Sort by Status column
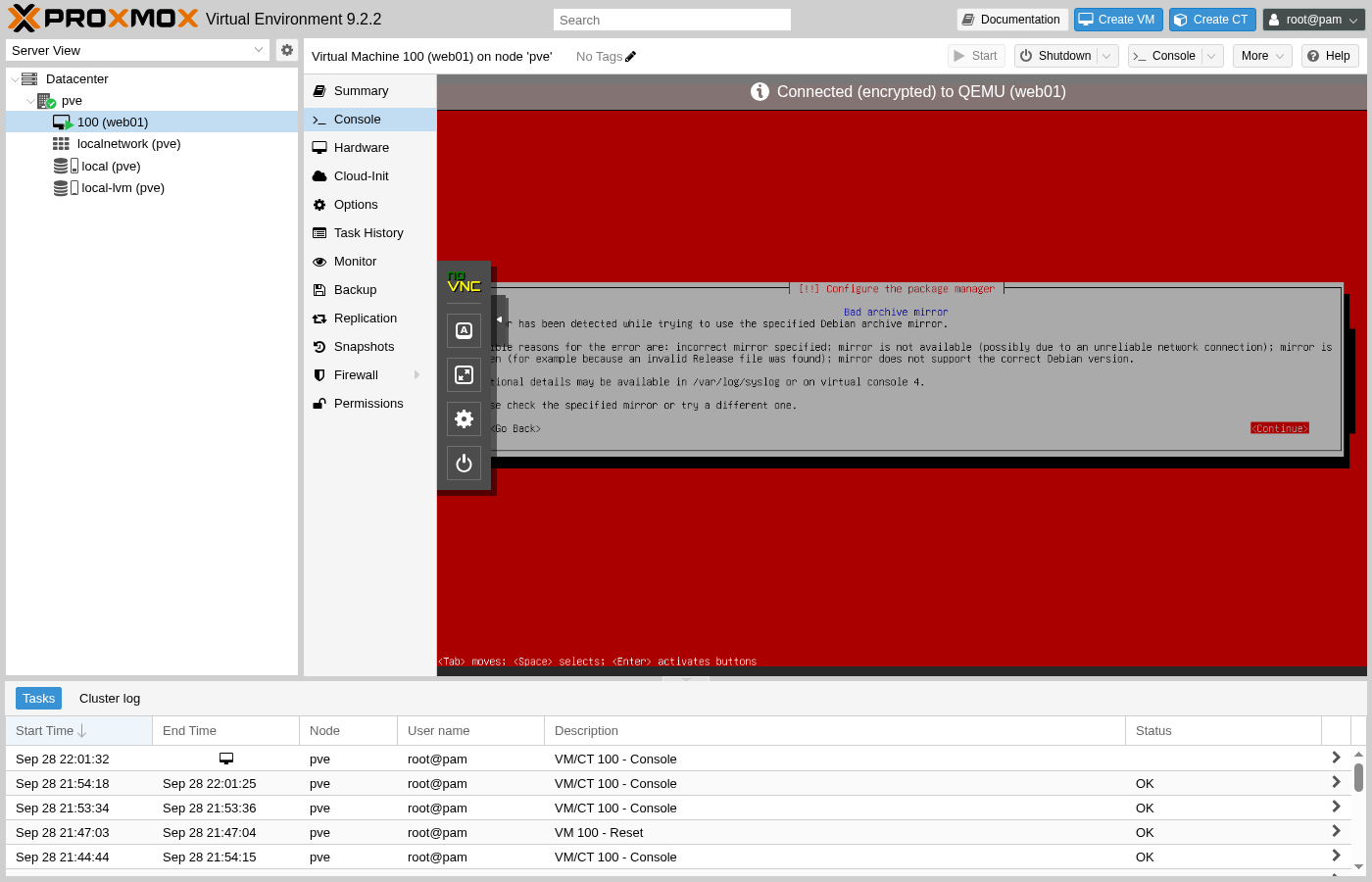 click(x=1223, y=731)
